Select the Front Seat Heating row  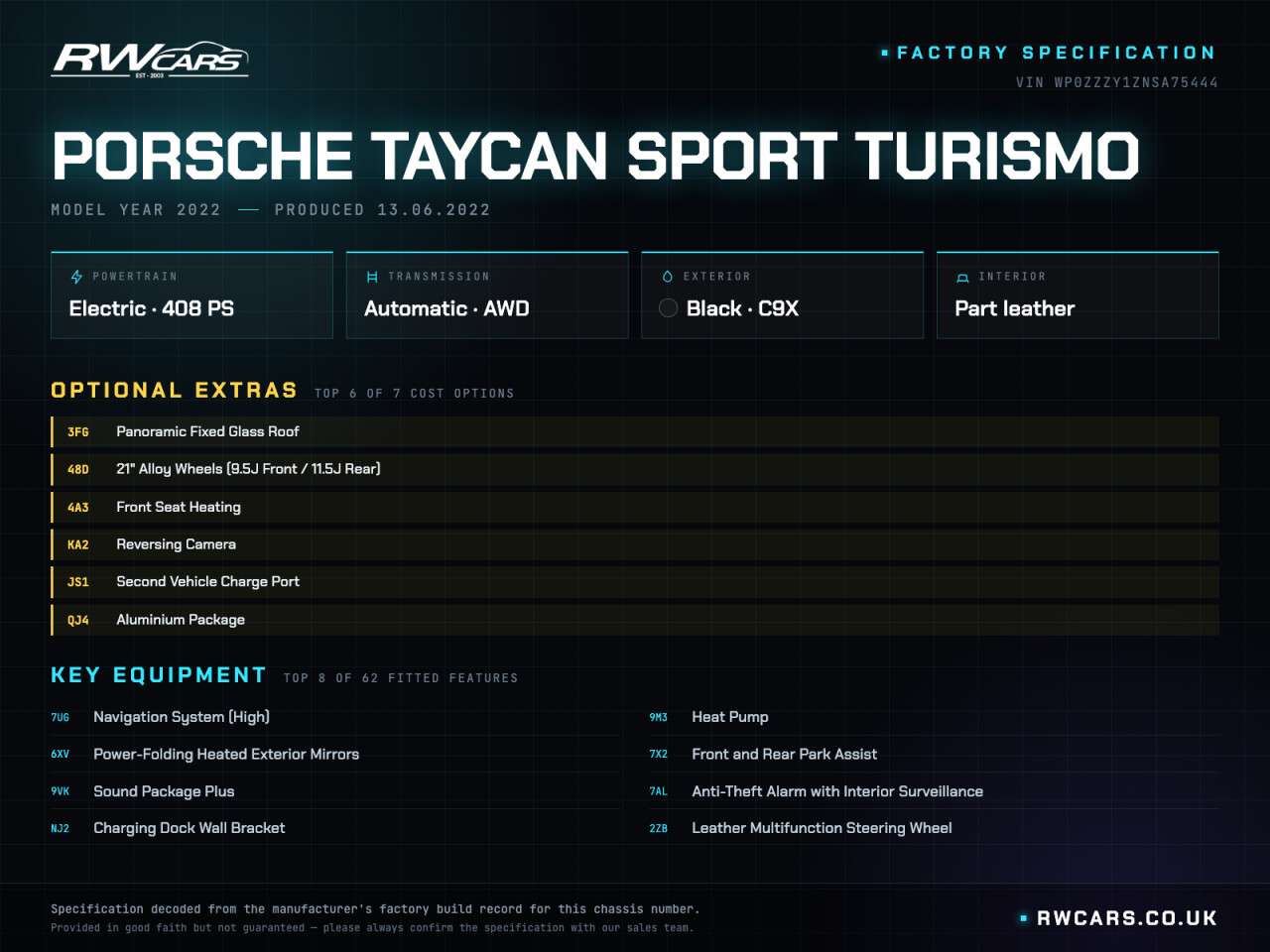coord(635,507)
